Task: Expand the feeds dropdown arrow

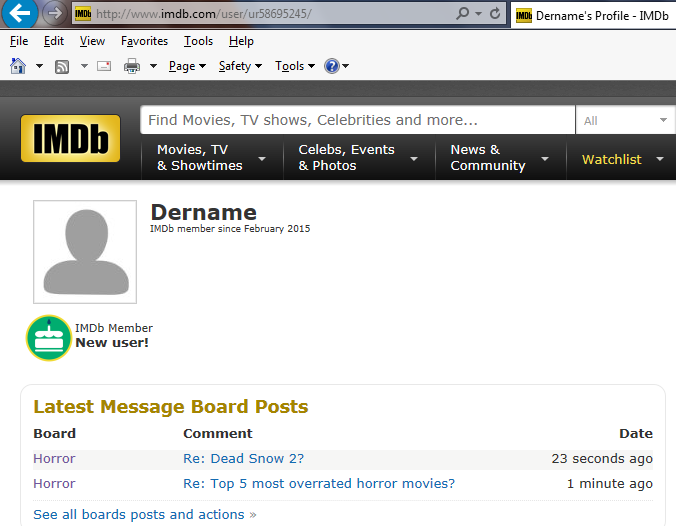Action: coord(84,66)
